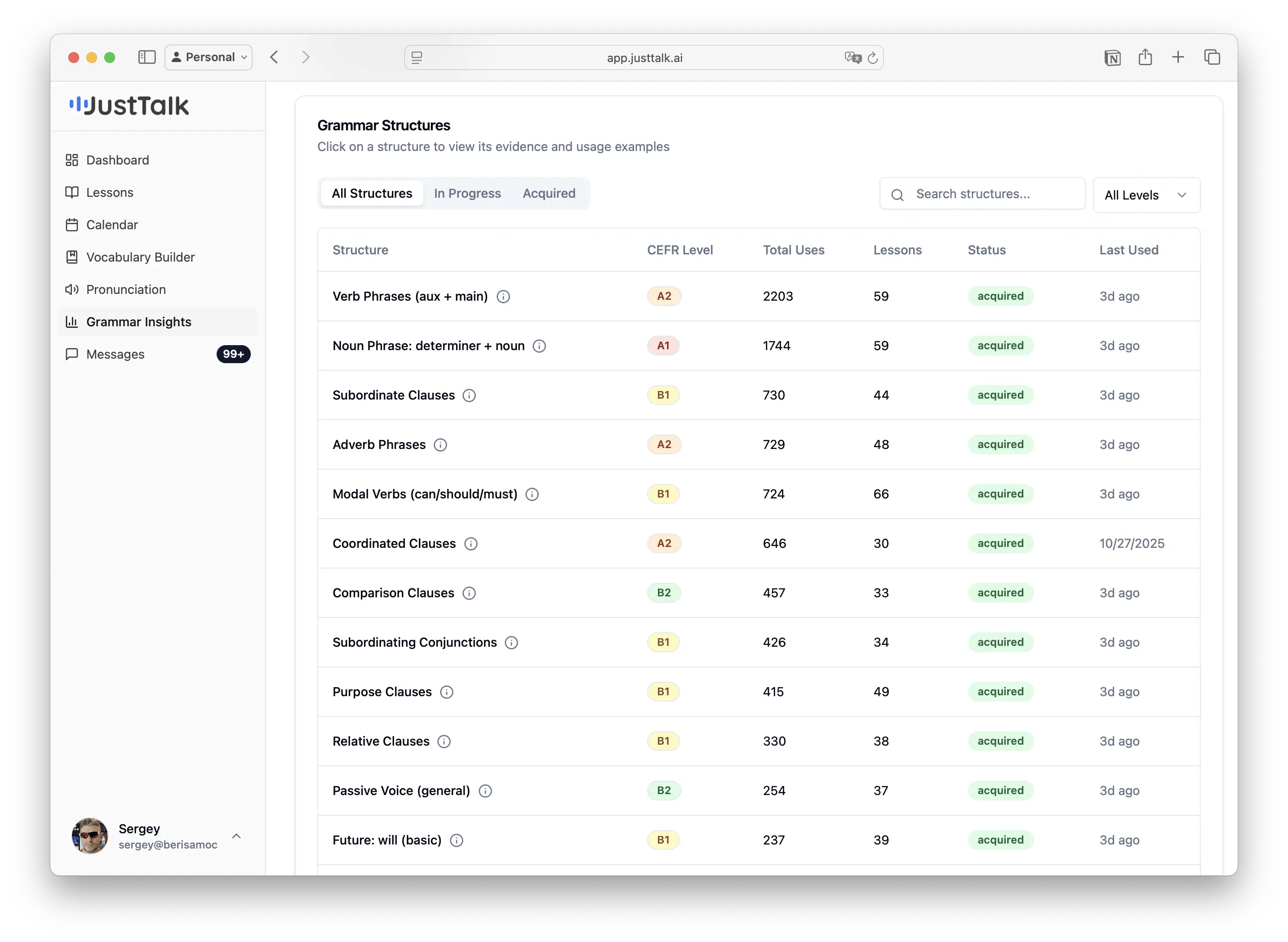This screenshot has height=942, width=1288.
Task: Click info icon for Verb Phrases (aux + main)
Action: [503, 297]
